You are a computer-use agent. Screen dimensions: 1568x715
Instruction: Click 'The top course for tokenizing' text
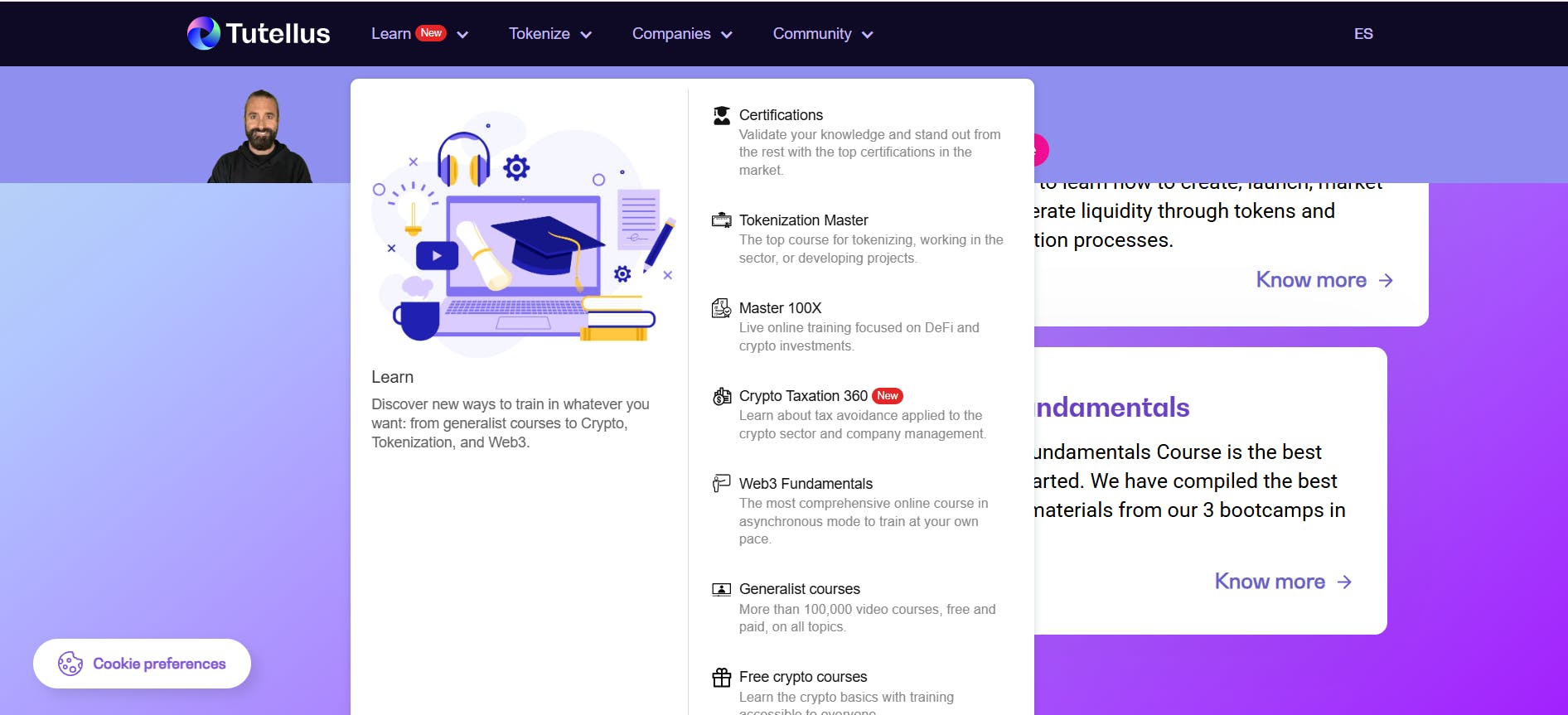tap(871, 249)
